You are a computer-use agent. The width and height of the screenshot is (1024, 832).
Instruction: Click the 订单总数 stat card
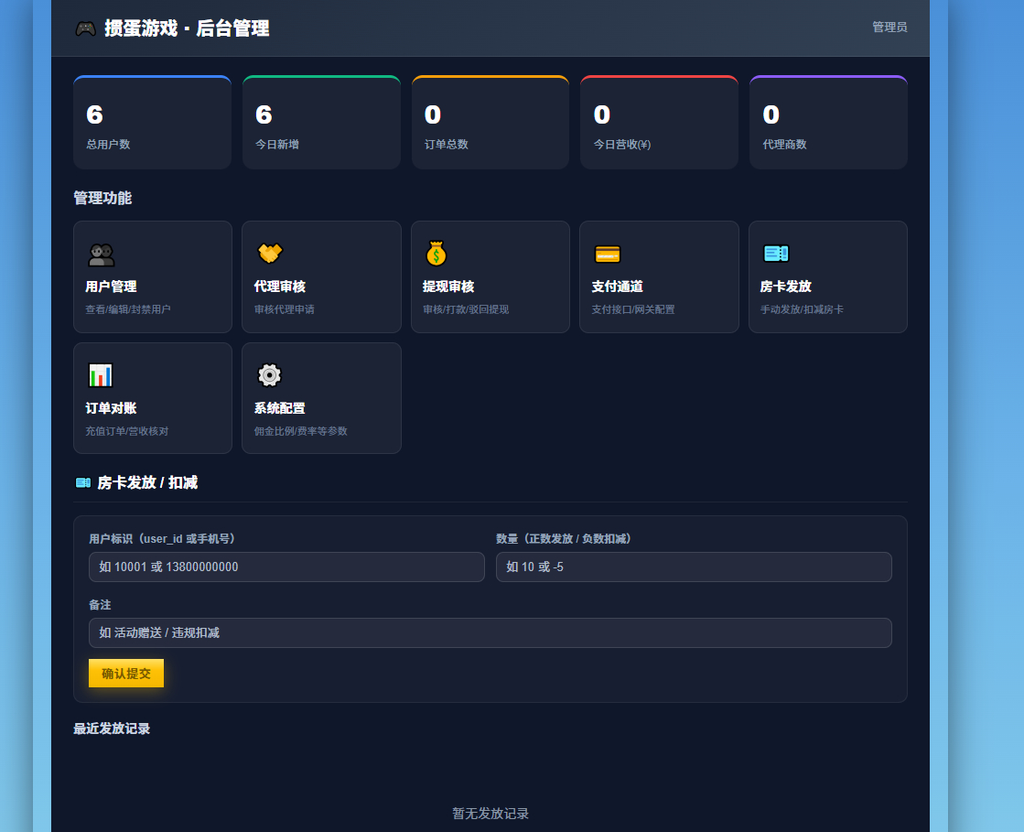[490, 122]
